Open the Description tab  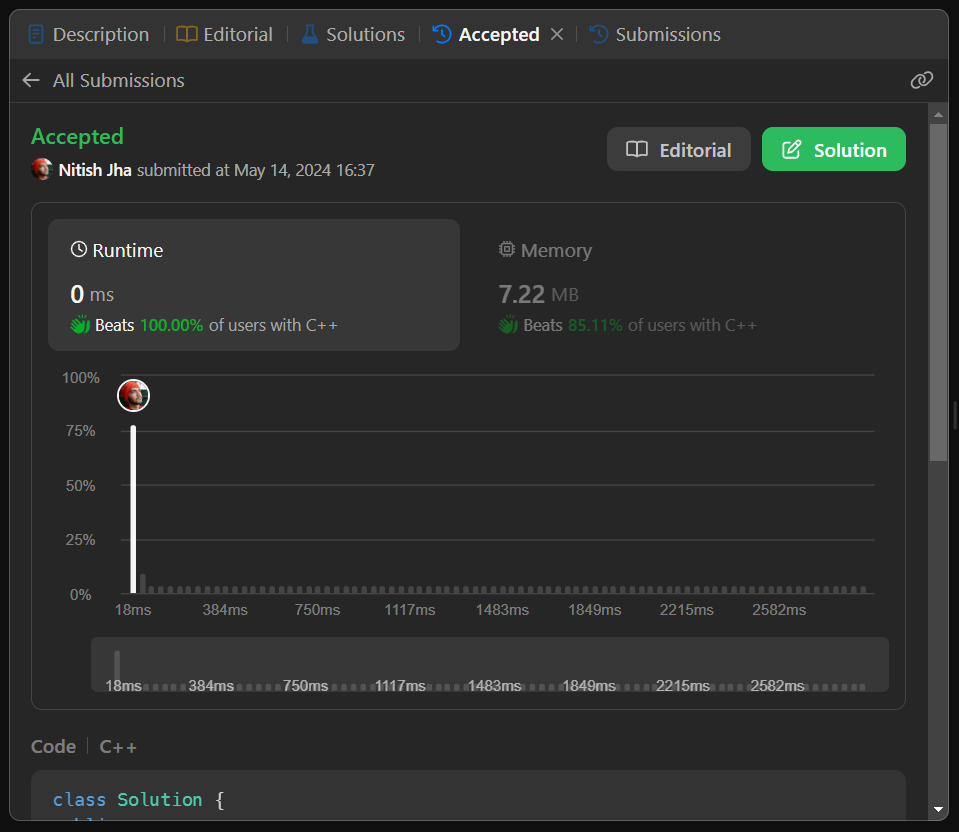point(88,34)
